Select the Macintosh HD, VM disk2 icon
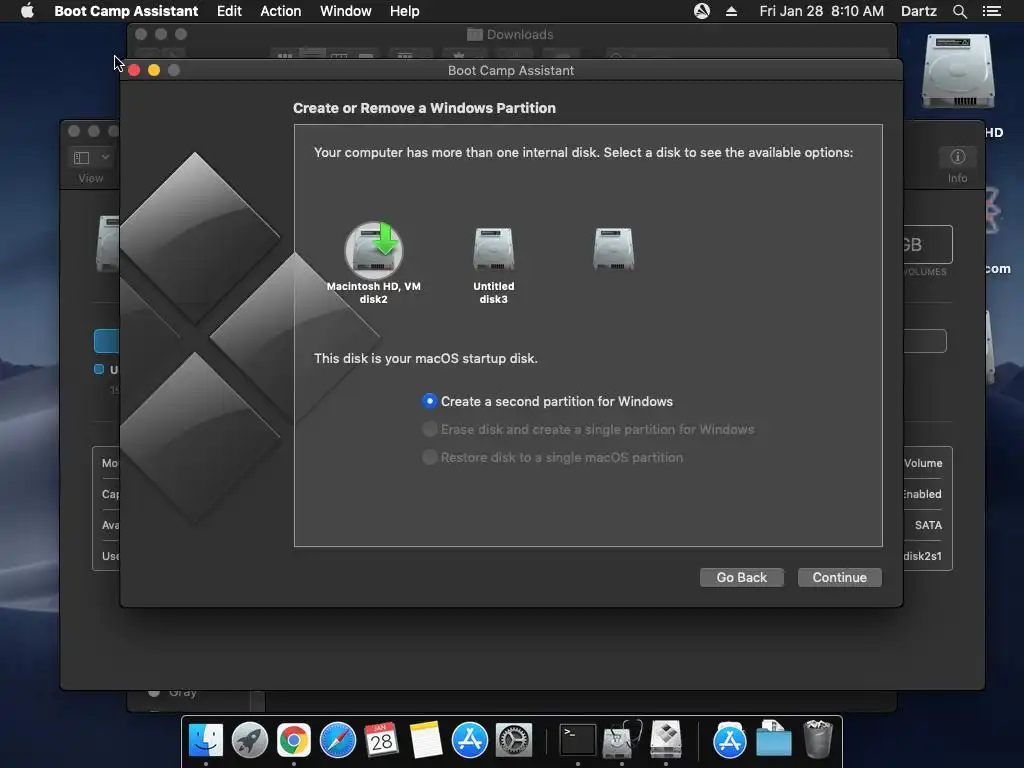This screenshot has height=768, width=1024. 374,250
